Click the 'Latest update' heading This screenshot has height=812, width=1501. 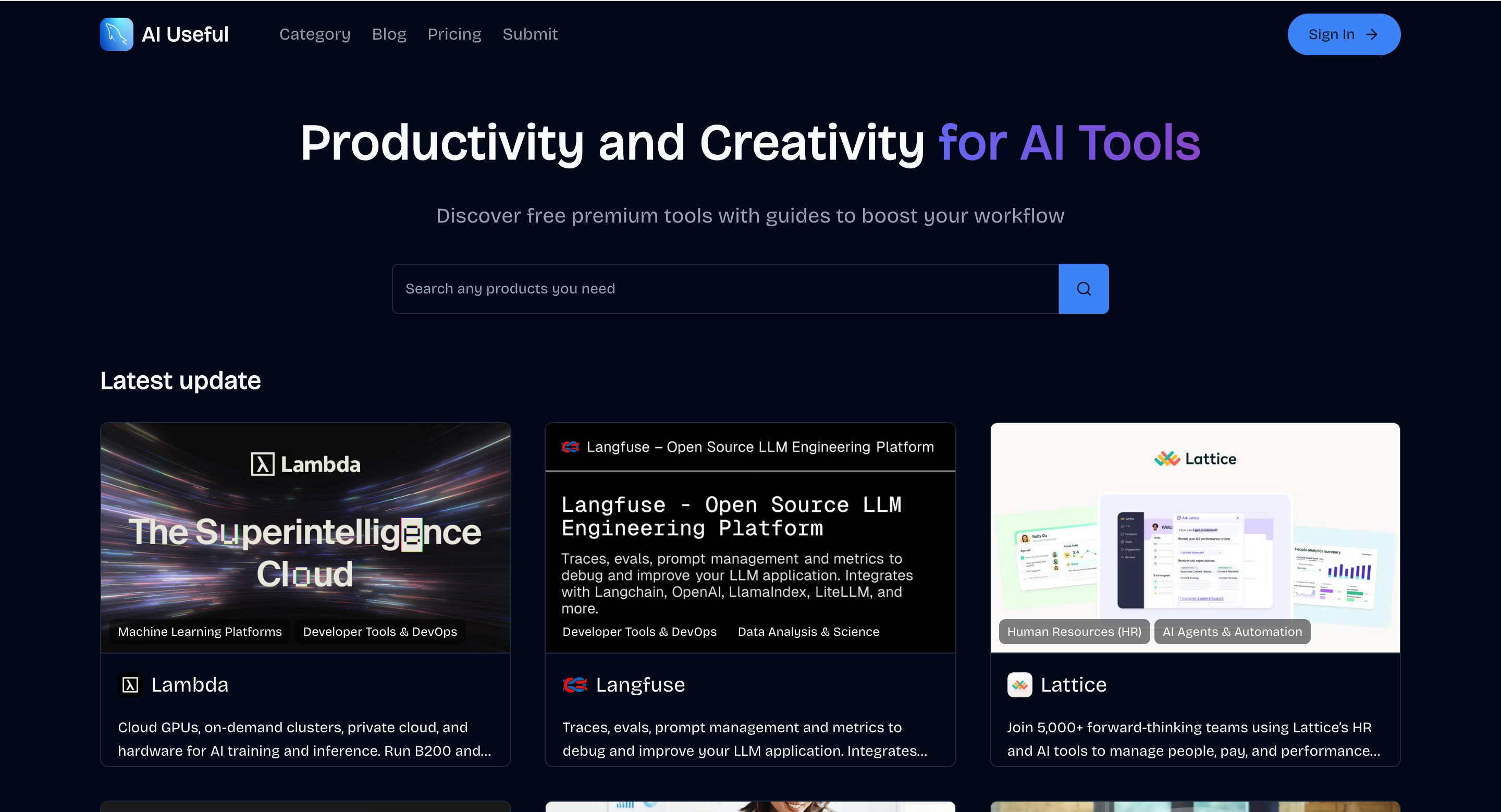(181, 380)
